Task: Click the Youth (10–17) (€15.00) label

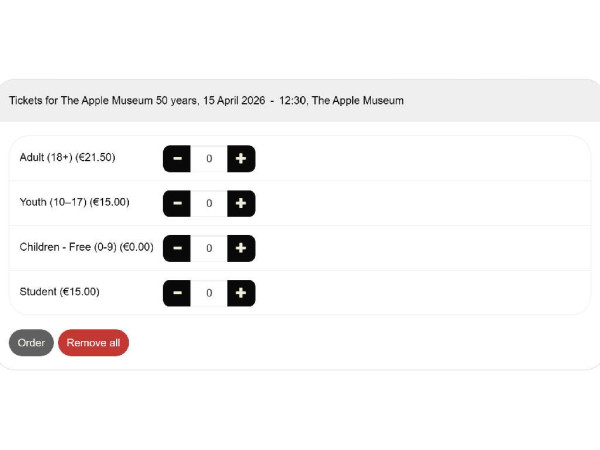Action: coord(74,202)
